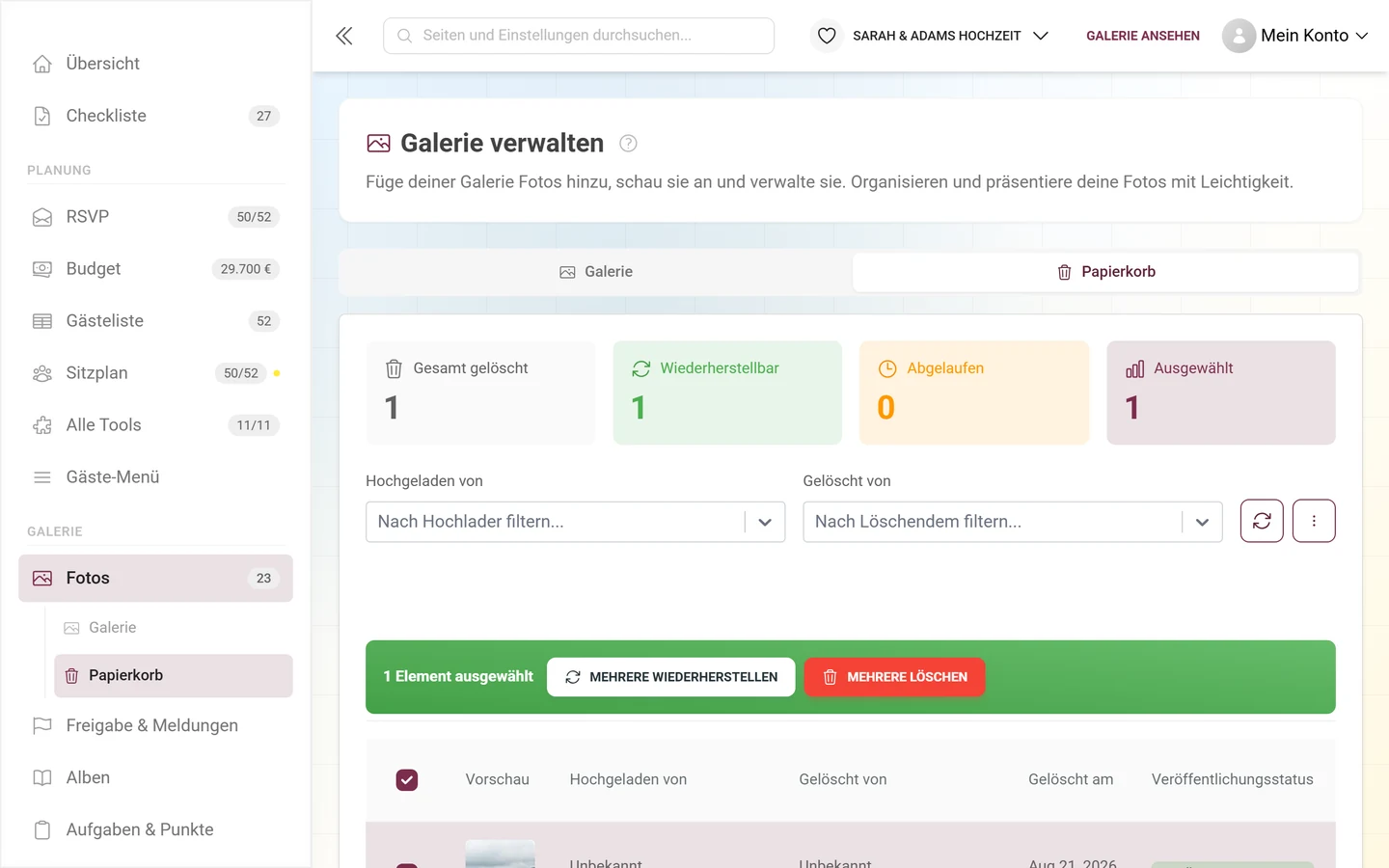Image resolution: width=1389 pixels, height=868 pixels.
Task: Click the Alle Tools puzzle icon
Action: tap(42, 425)
